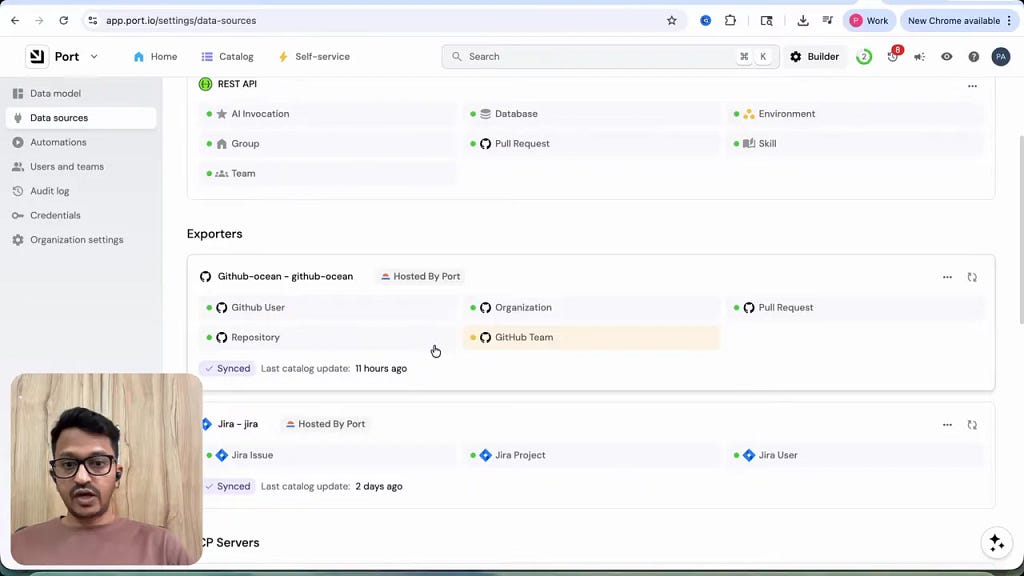Reload the browser page
Screen dimensions: 1024x576
[x=63, y=20]
